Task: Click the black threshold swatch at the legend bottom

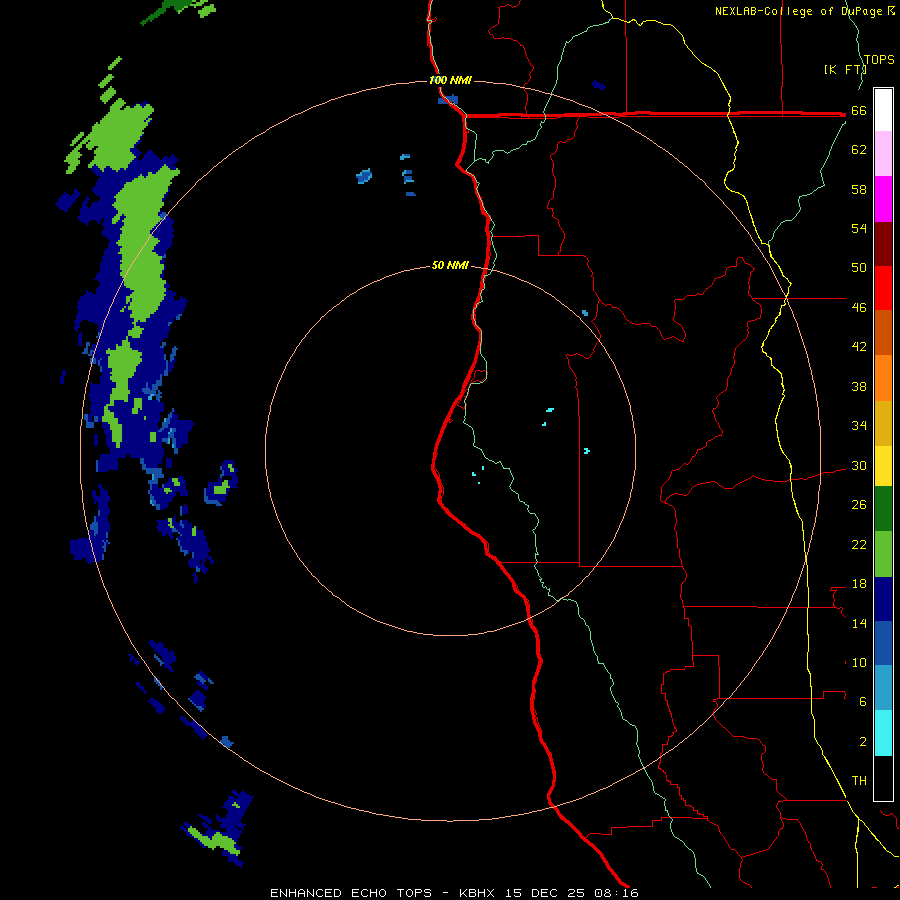Action: pos(883,778)
